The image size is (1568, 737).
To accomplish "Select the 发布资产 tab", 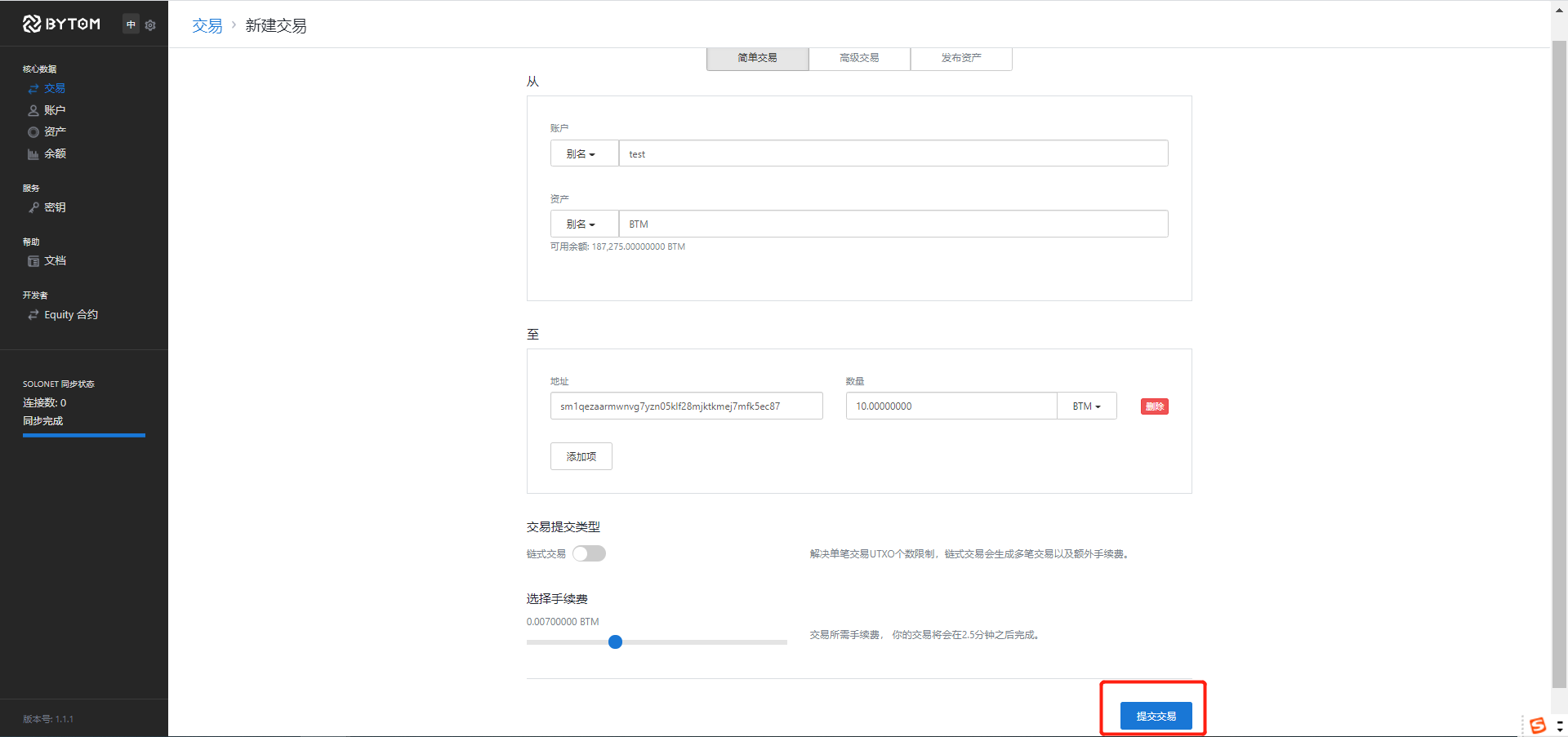I will 960,58.
